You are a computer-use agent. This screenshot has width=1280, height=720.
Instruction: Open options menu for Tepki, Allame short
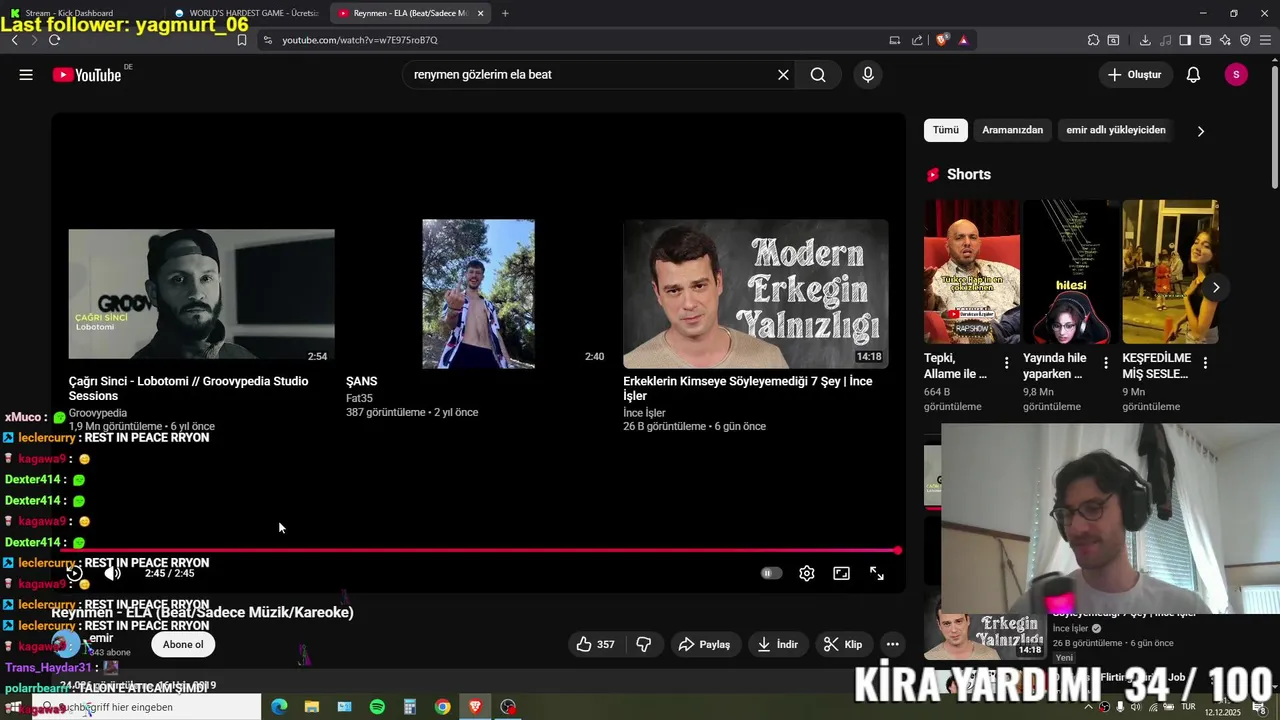(x=1007, y=362)
